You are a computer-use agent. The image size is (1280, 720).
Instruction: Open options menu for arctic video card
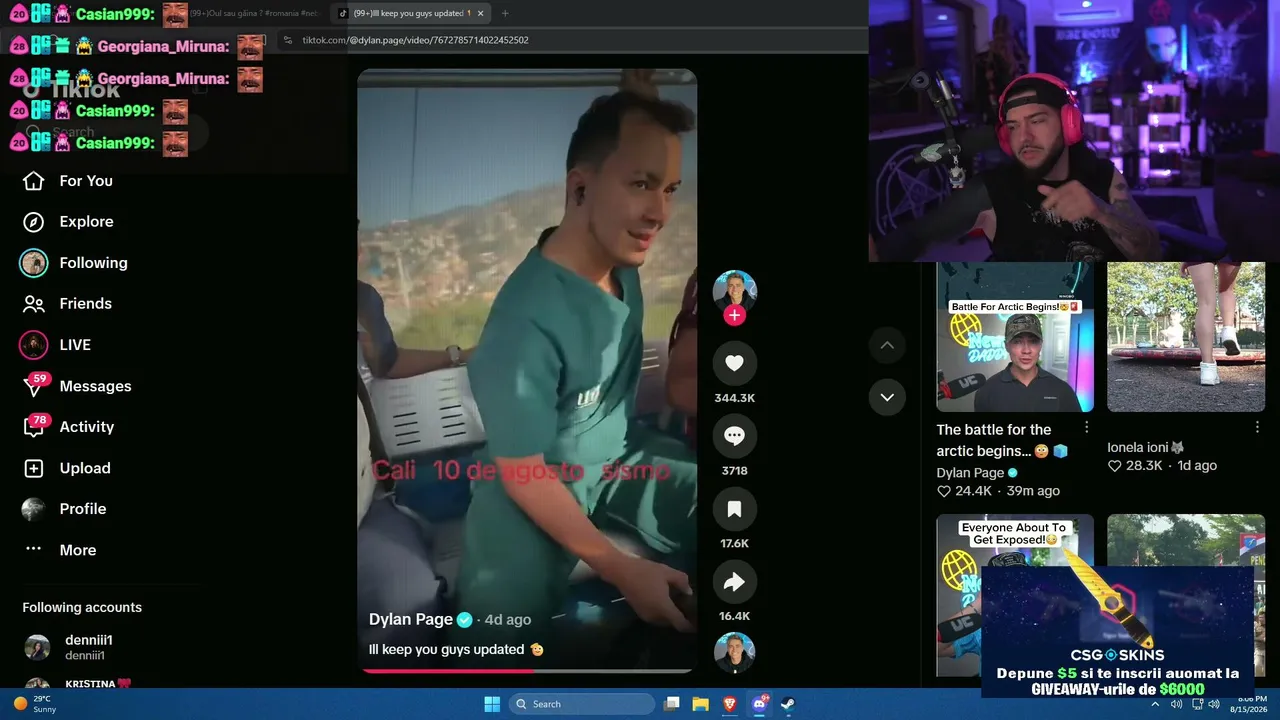tap(1086, 427)
